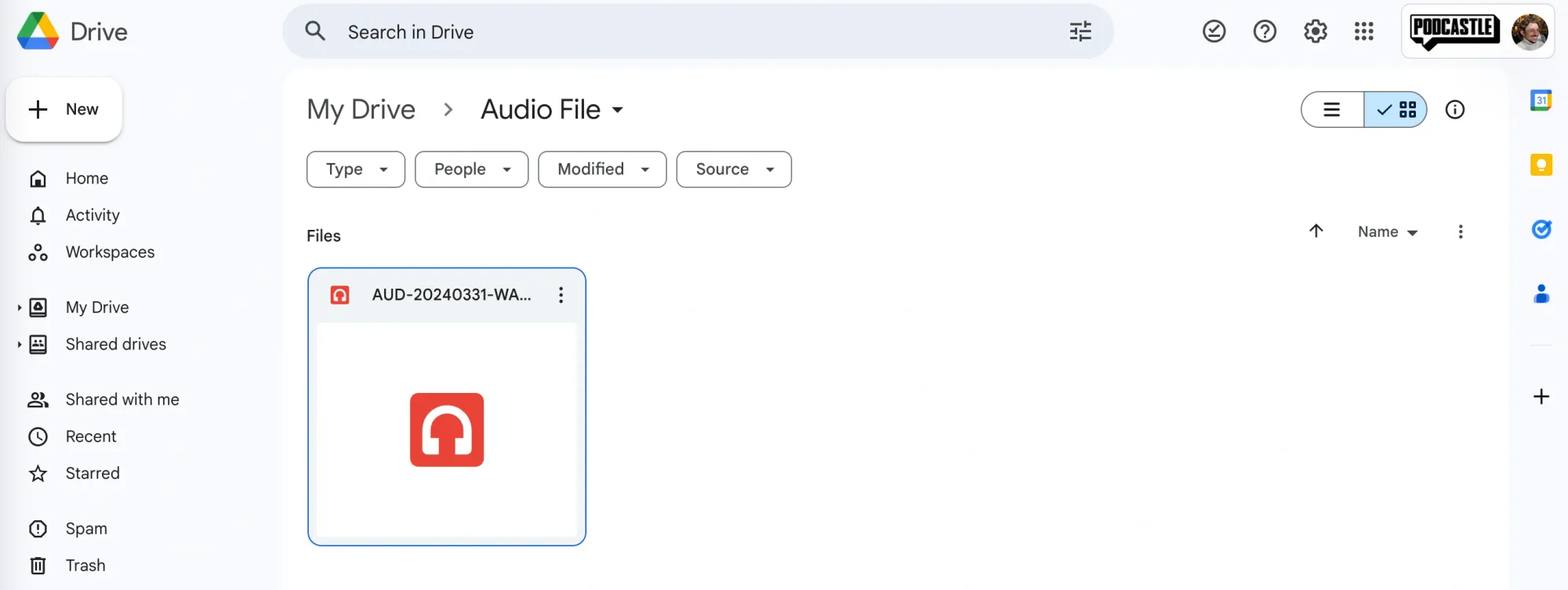The width and height of the screenshot is (1568, 590).
Task: Open the Audio File folder dropdown
Action: pos(553,110)
